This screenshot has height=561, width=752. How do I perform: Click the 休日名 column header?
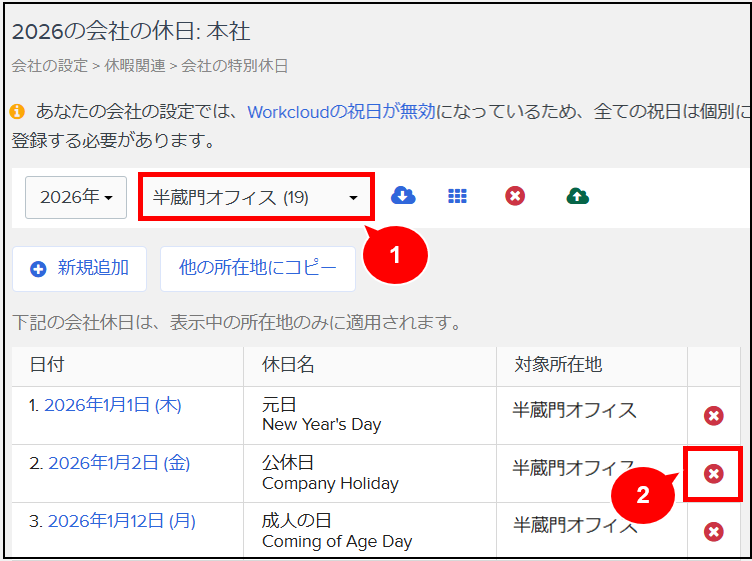tap(288, 365)
